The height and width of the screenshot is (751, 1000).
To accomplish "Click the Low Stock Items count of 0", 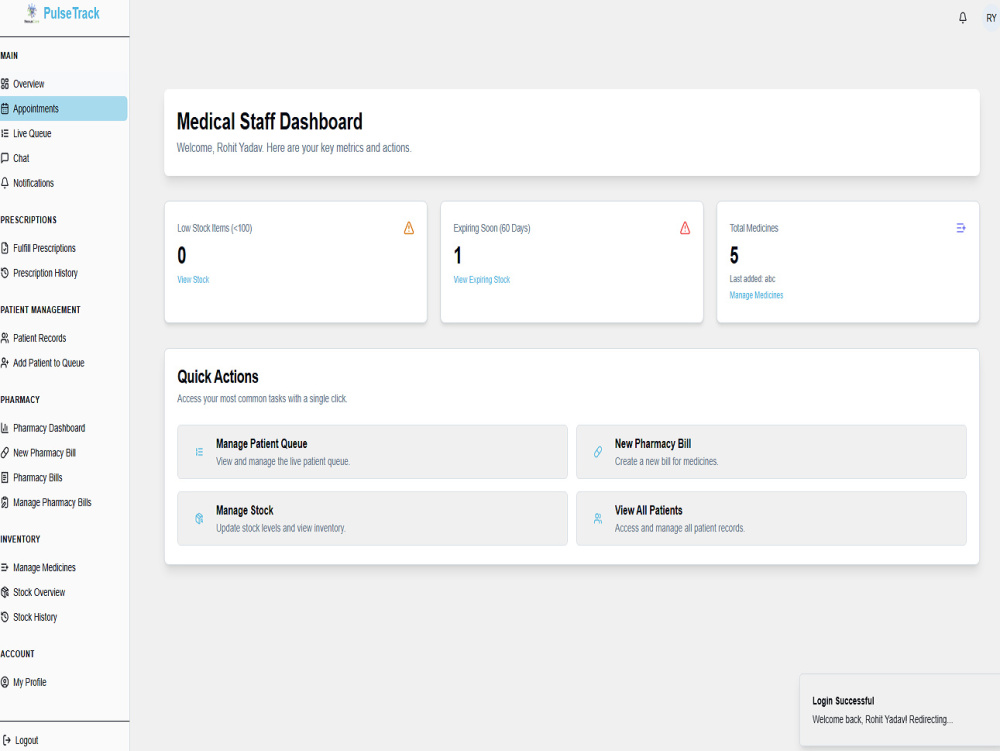I will (182, 256).
